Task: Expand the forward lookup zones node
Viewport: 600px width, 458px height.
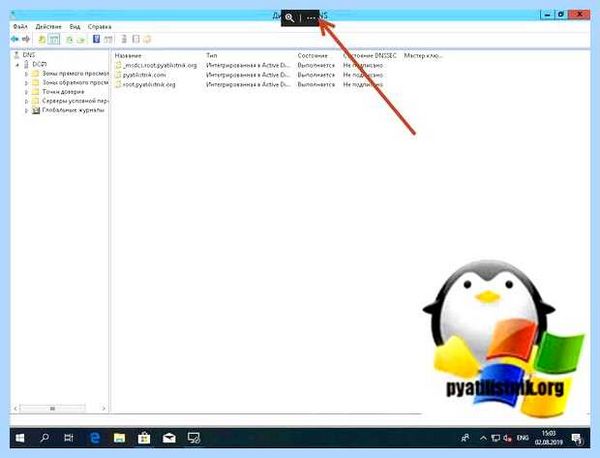Action: pyautogui.click(x=26, y=73)
